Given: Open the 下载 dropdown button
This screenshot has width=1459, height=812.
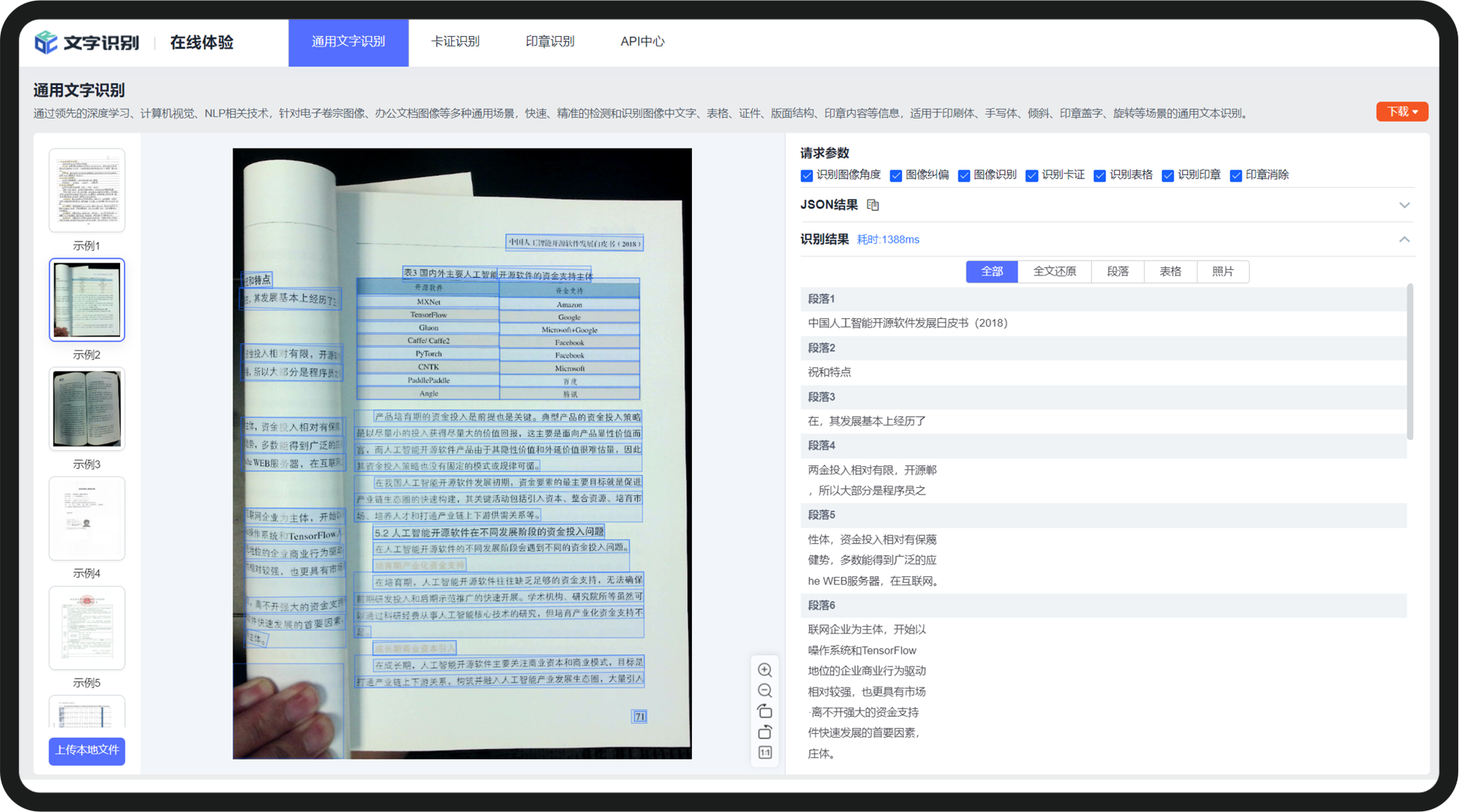Looking at the screenshot, I should pyautogui.click(x=1402, y=112).
